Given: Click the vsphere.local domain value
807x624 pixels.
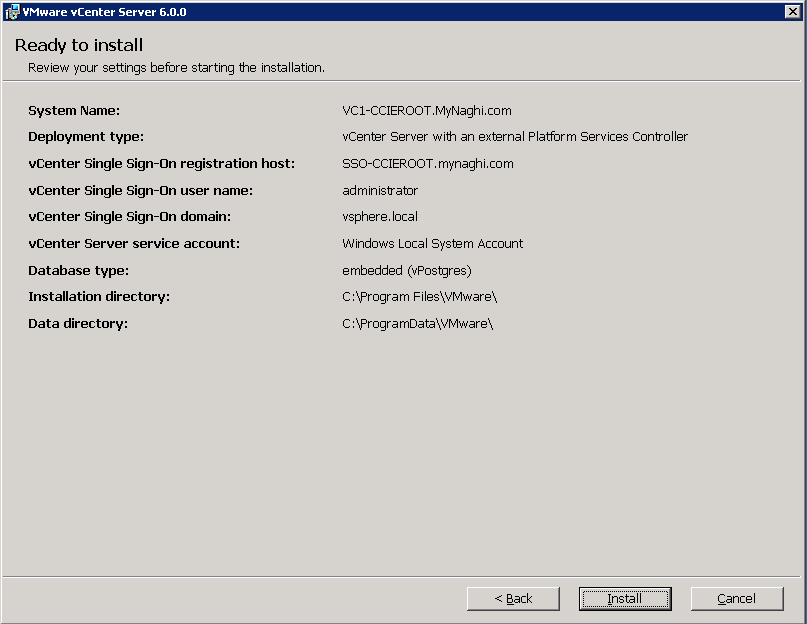Looking at the screenshot, I should point(380,217).
